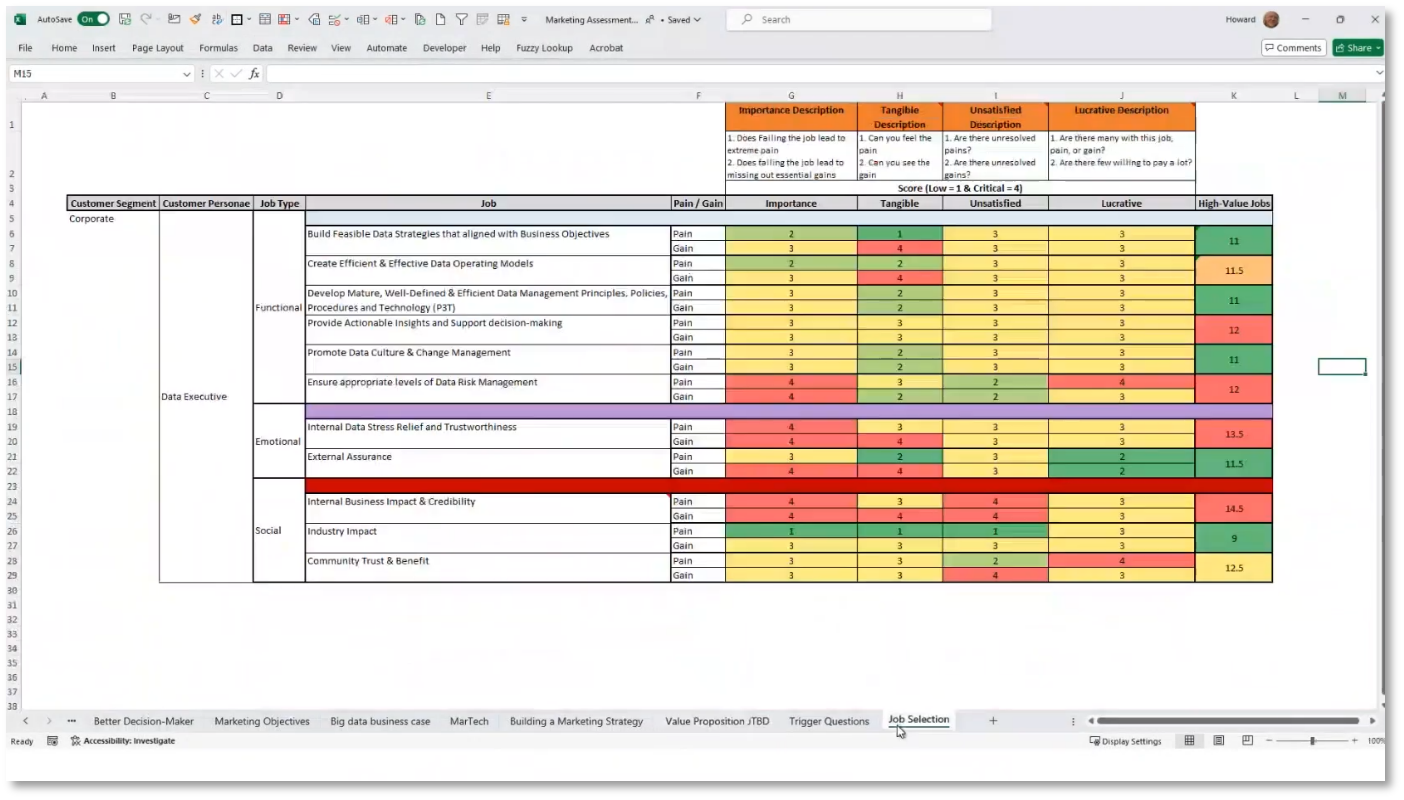The width and height of the screenshot is (1404, 800).
Task: Select the cell 'Industry Impact'
Action: tap(488, 538)
